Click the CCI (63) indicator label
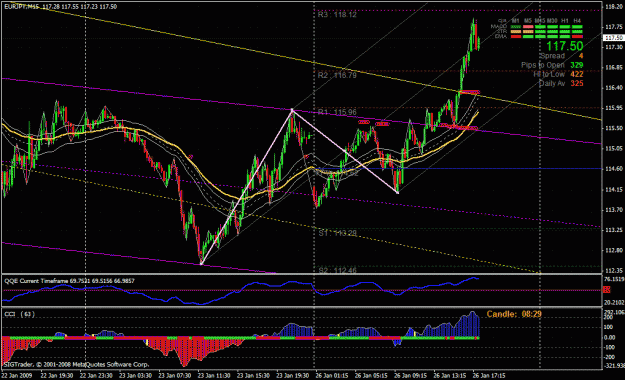 click(20, 314)
